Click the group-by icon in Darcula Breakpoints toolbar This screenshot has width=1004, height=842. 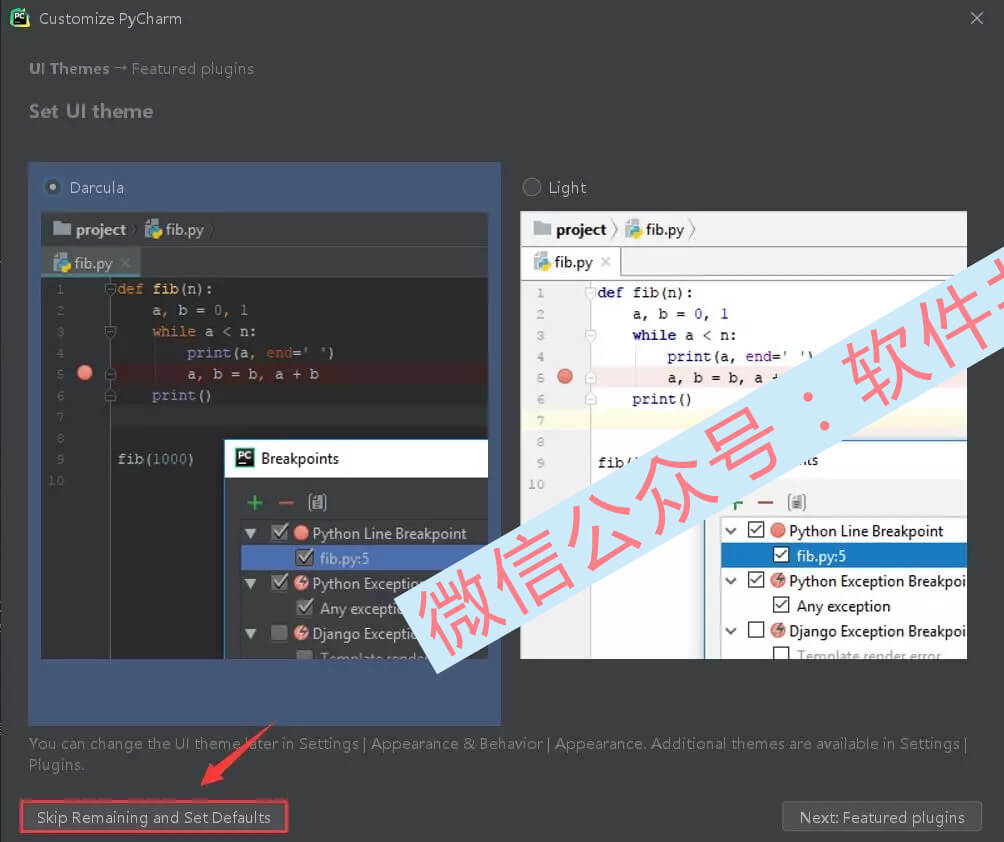point(318,503)
